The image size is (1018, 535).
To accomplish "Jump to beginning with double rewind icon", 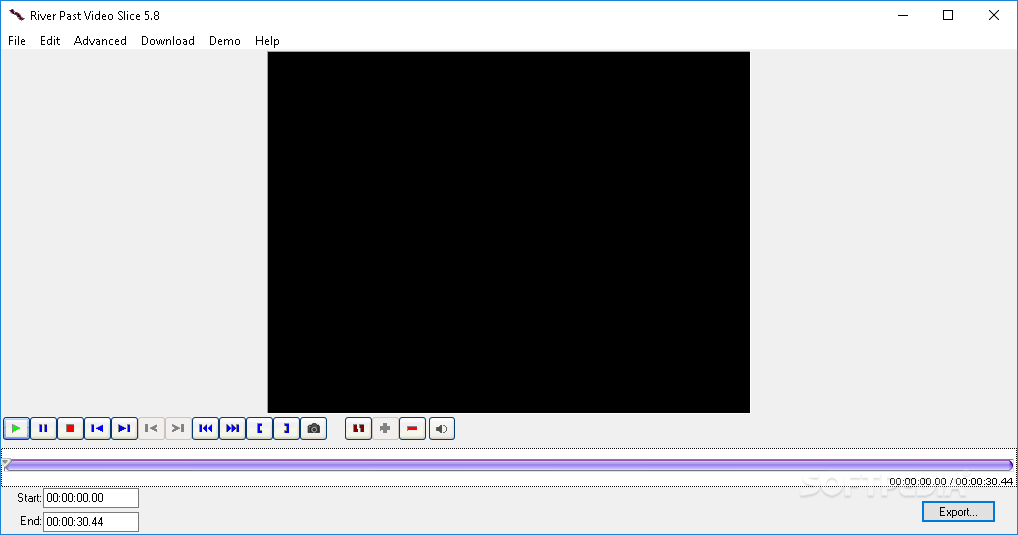I will 205,429.
